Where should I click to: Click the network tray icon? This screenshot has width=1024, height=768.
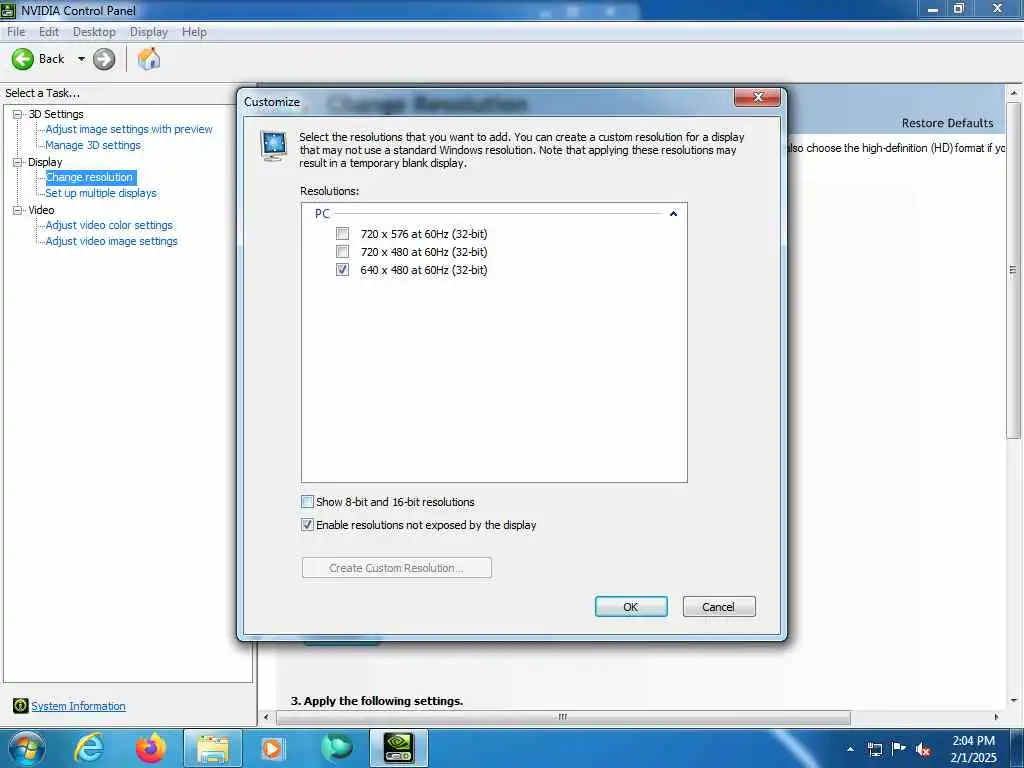pos(874,749)
